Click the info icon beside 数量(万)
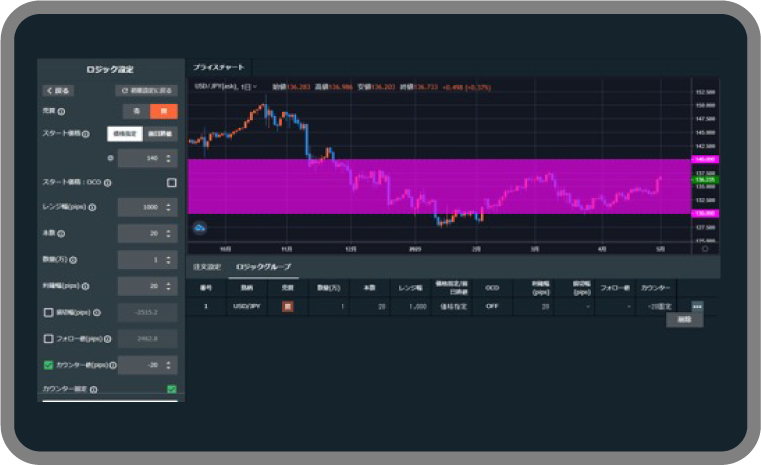This screenshot has height=465, width=761. (x=74, y=260)
